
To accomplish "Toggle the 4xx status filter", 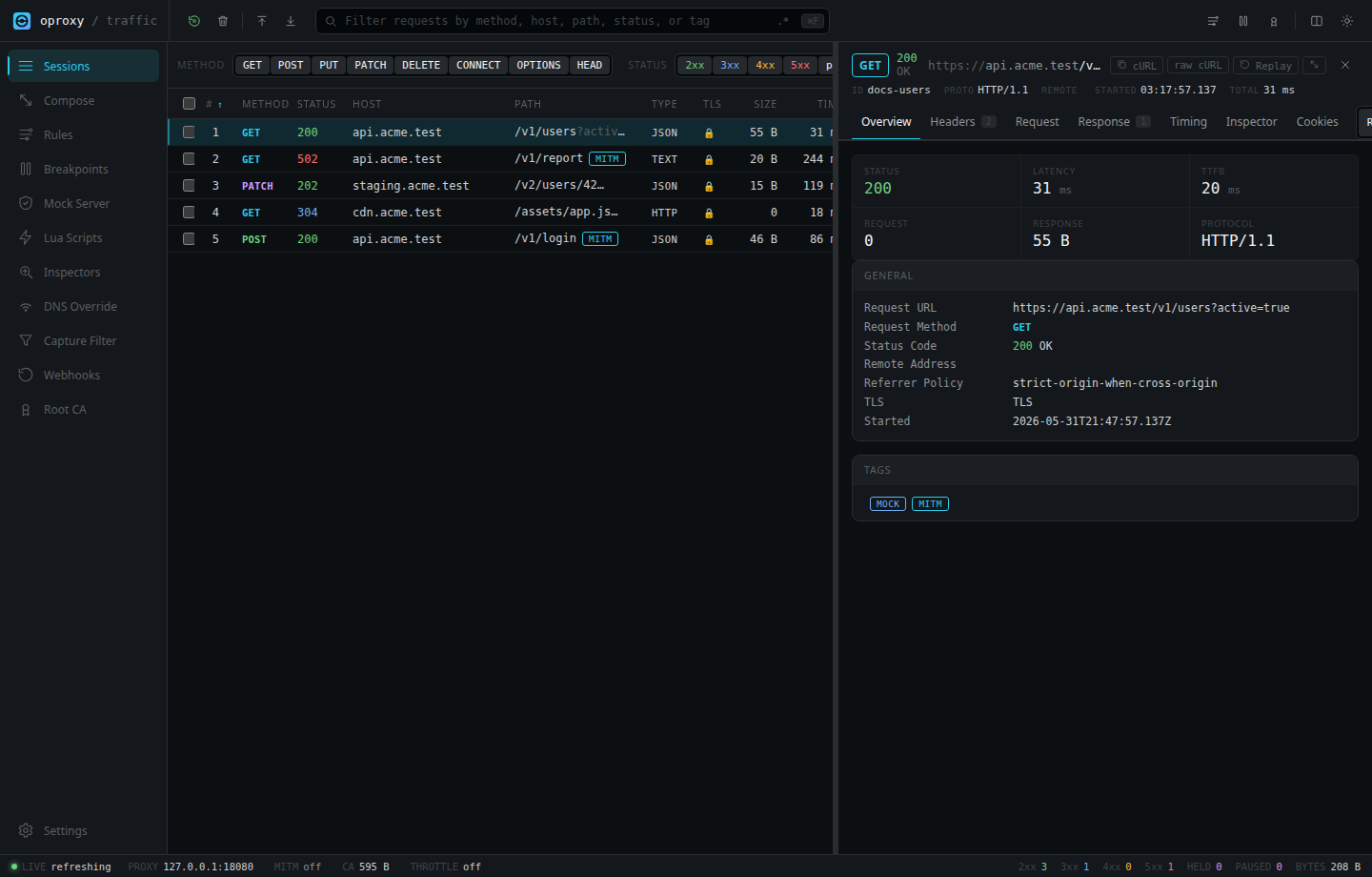I will click(x=765, y=65).
